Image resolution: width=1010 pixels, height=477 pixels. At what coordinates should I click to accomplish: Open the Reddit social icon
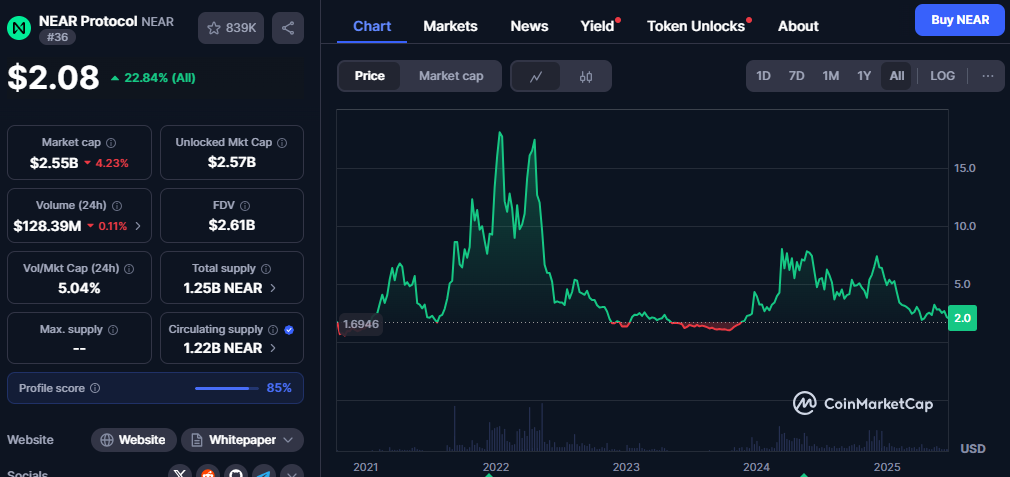(x=208, y=474)
